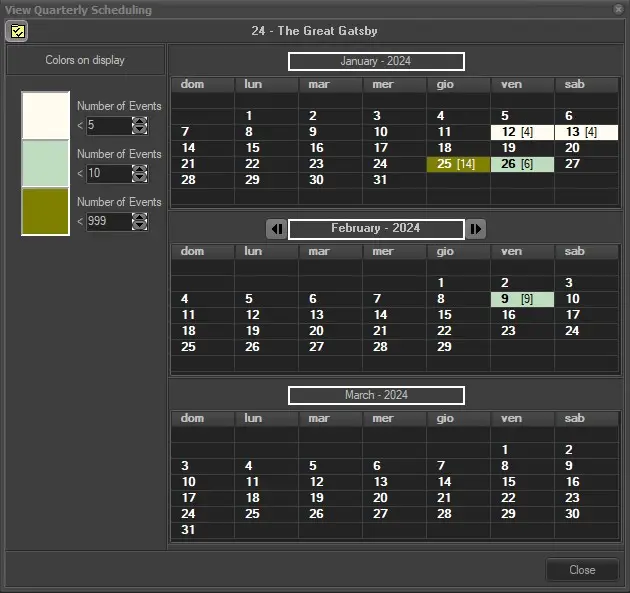Click the events field containing 999
The image size is (630, 593).
[x=108, y=222]
